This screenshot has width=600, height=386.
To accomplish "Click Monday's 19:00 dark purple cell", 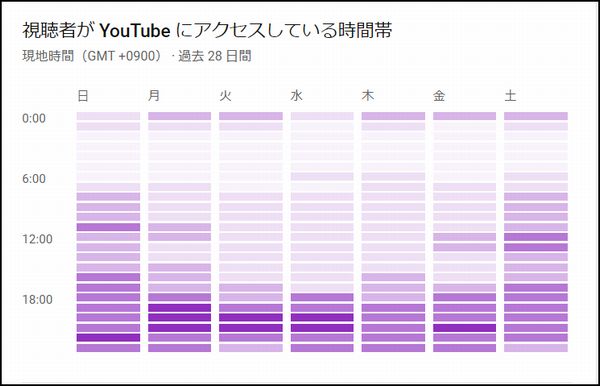I will 179,308.
